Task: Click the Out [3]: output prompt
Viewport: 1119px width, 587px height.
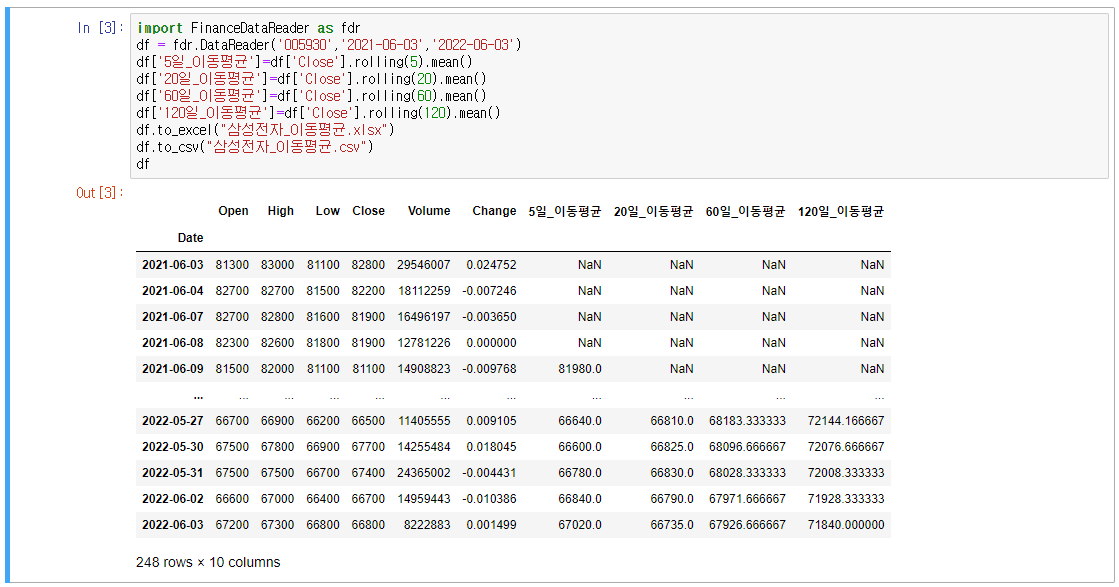Action: click(x=100, y=193)
